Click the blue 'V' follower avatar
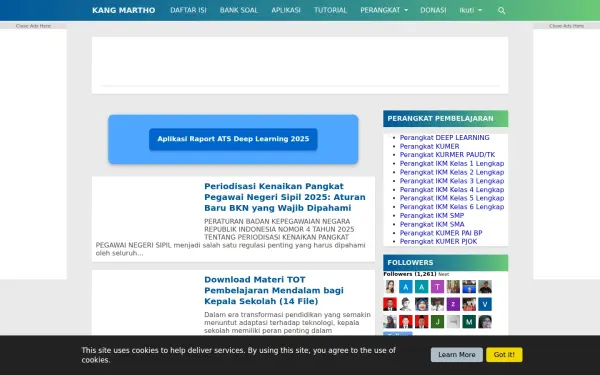This screenshot has height=375, width=600. 485,304
